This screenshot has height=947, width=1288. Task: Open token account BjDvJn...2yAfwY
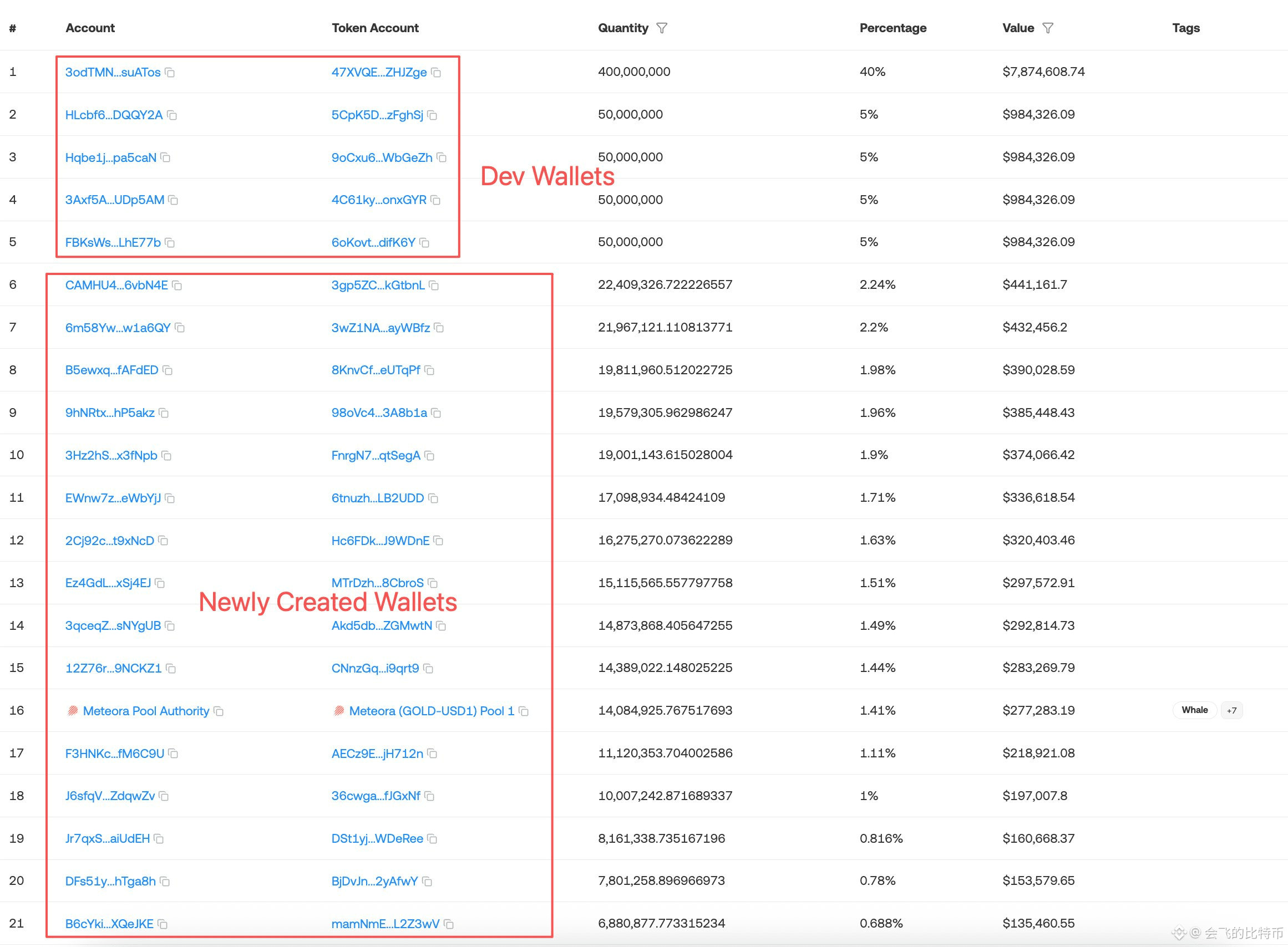coord(374,881)
